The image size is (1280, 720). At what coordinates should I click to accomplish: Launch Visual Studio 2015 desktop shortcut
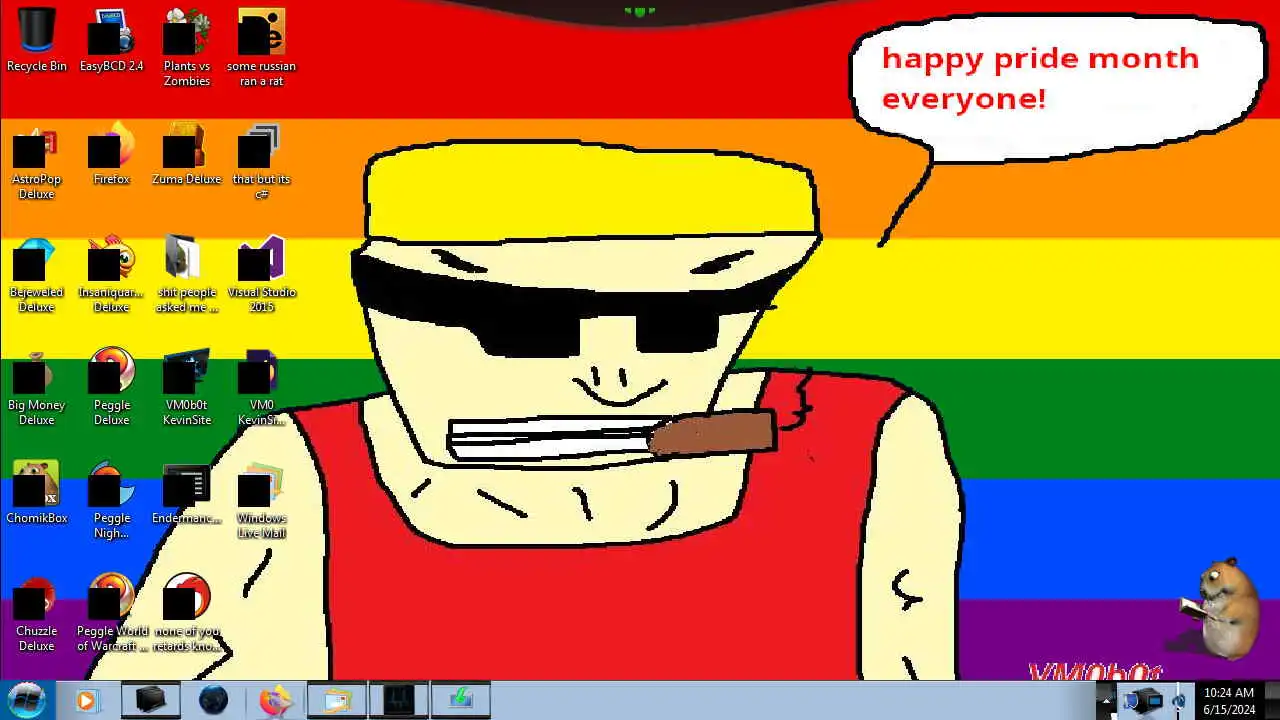[261, 273]
